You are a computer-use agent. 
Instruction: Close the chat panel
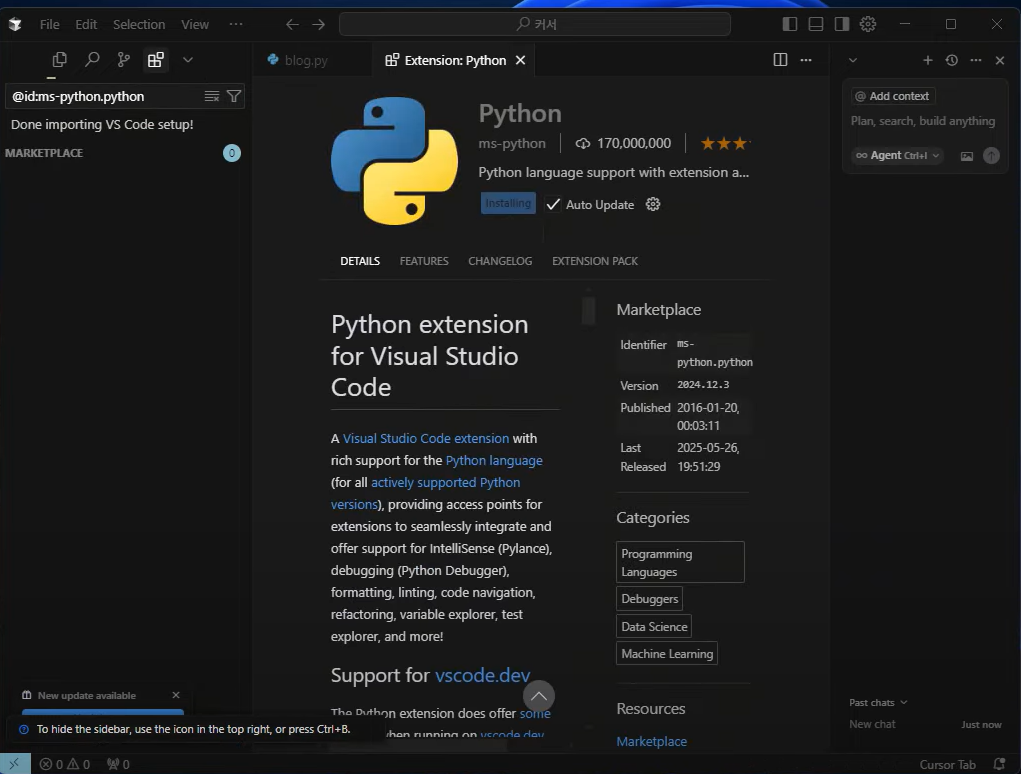click(x=1000, y=61)
